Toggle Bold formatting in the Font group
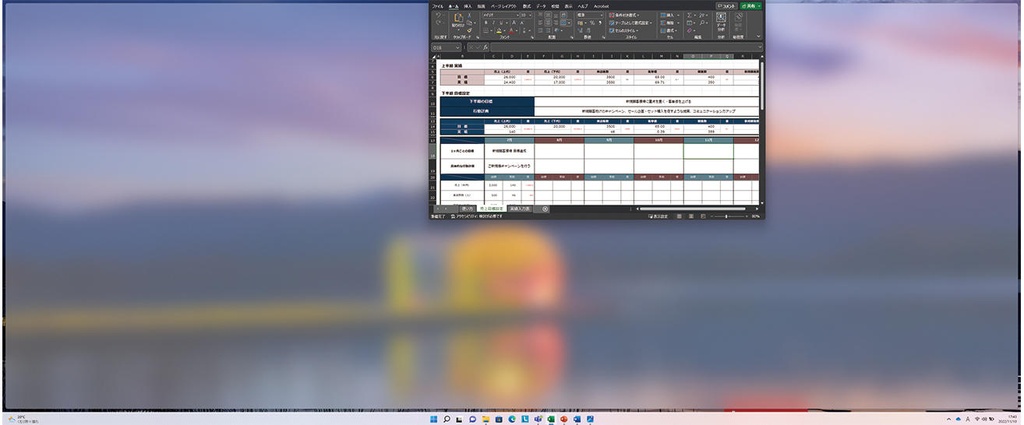 [486, 23]
